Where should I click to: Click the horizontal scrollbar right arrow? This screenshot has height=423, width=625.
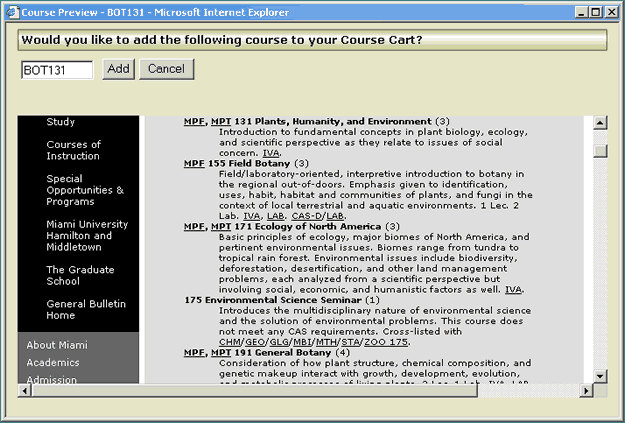(x=586, y=391)
